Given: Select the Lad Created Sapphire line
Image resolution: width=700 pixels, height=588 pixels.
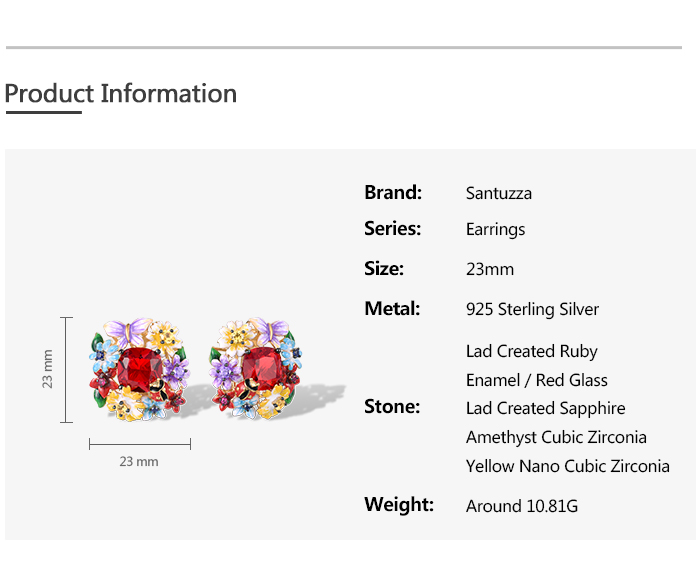Looking at the screenshot, I should pyautogui.click(x=545, y=408).
